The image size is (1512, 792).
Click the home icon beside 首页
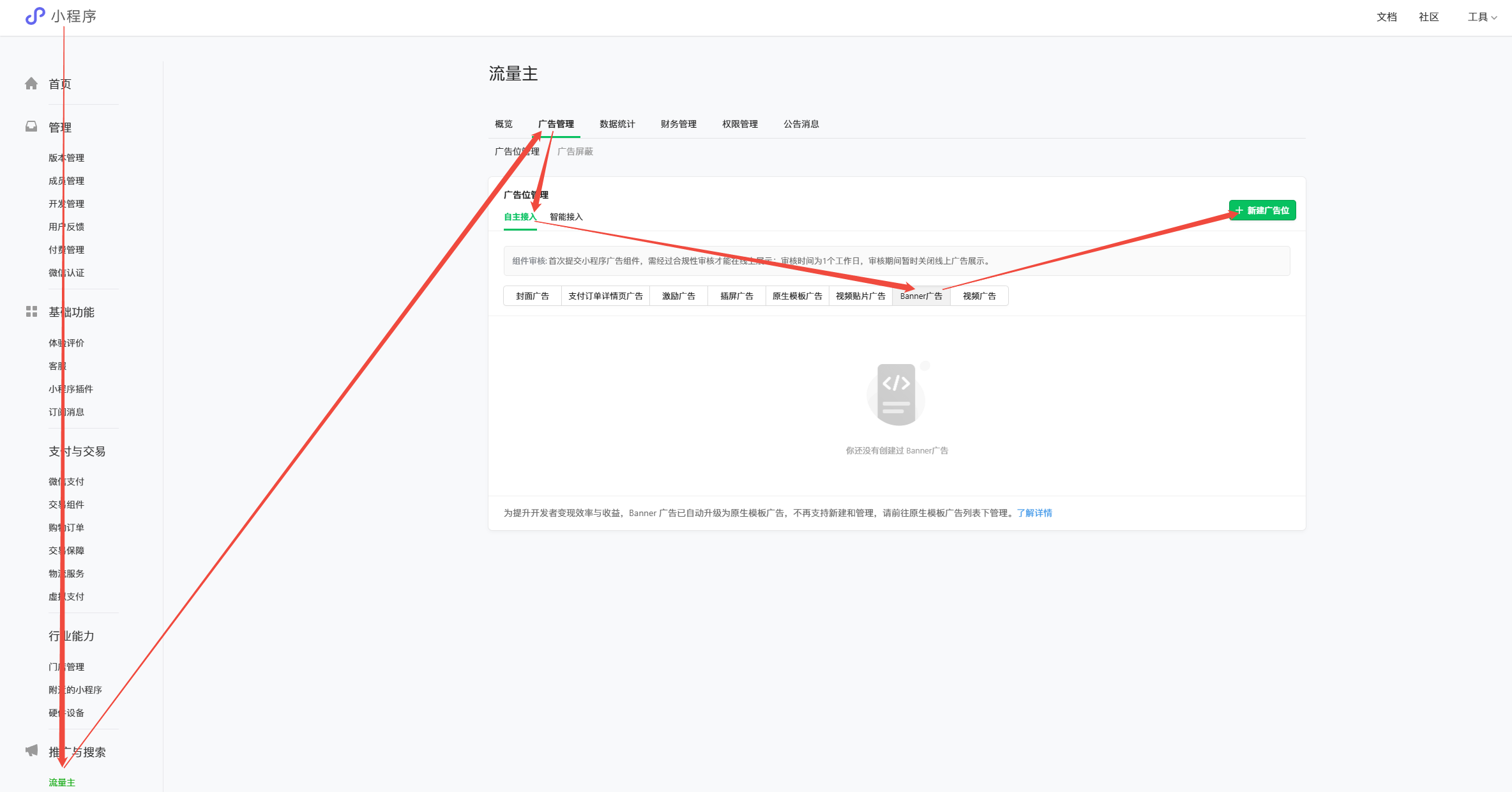(x=31, y=84)
